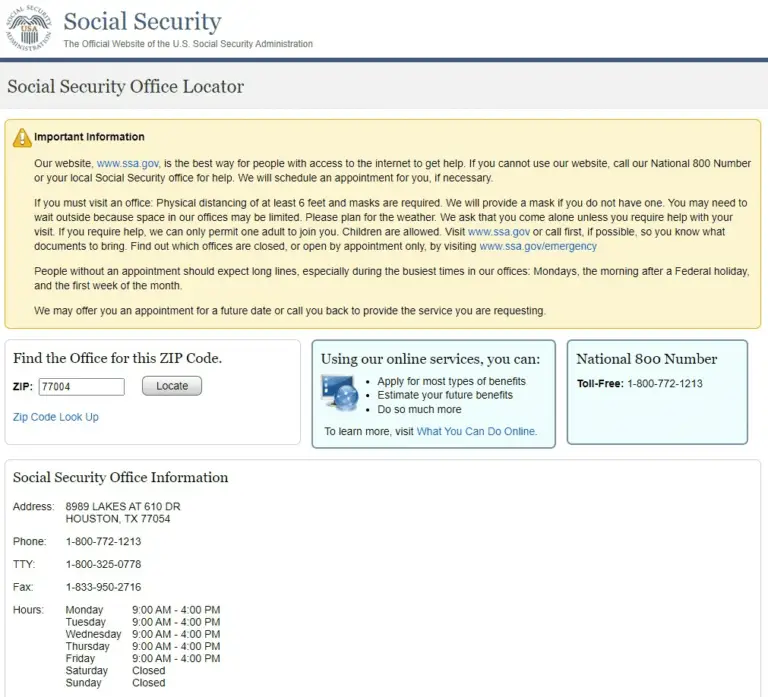Click the Hours: label

click(x=28, y=610)
